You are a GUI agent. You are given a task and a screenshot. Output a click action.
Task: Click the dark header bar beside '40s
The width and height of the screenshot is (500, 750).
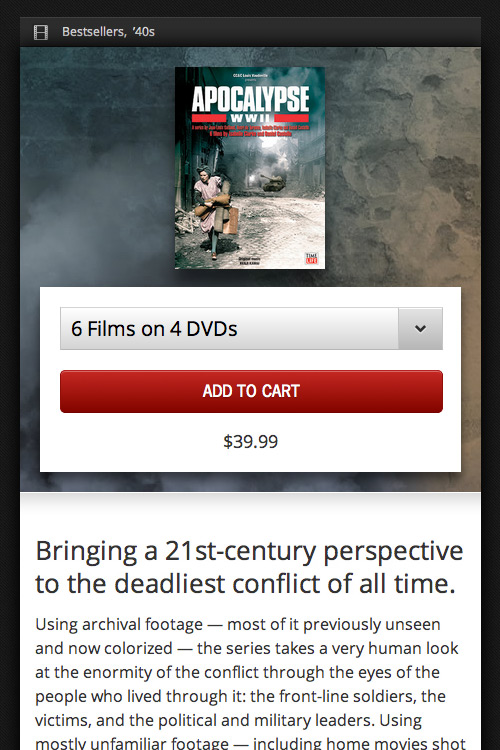tap(316, 32)
